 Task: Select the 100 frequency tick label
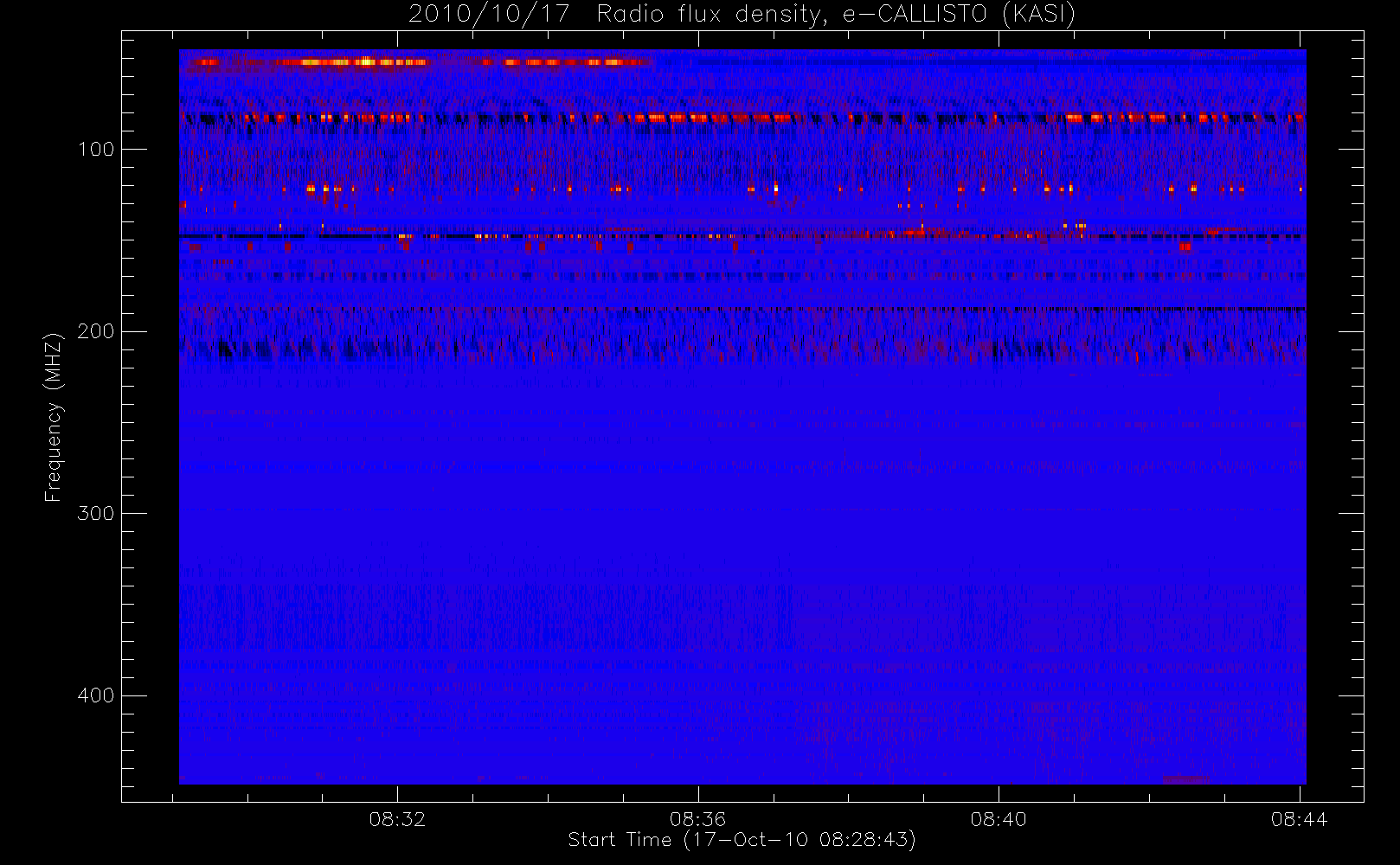tap(96, 149)
